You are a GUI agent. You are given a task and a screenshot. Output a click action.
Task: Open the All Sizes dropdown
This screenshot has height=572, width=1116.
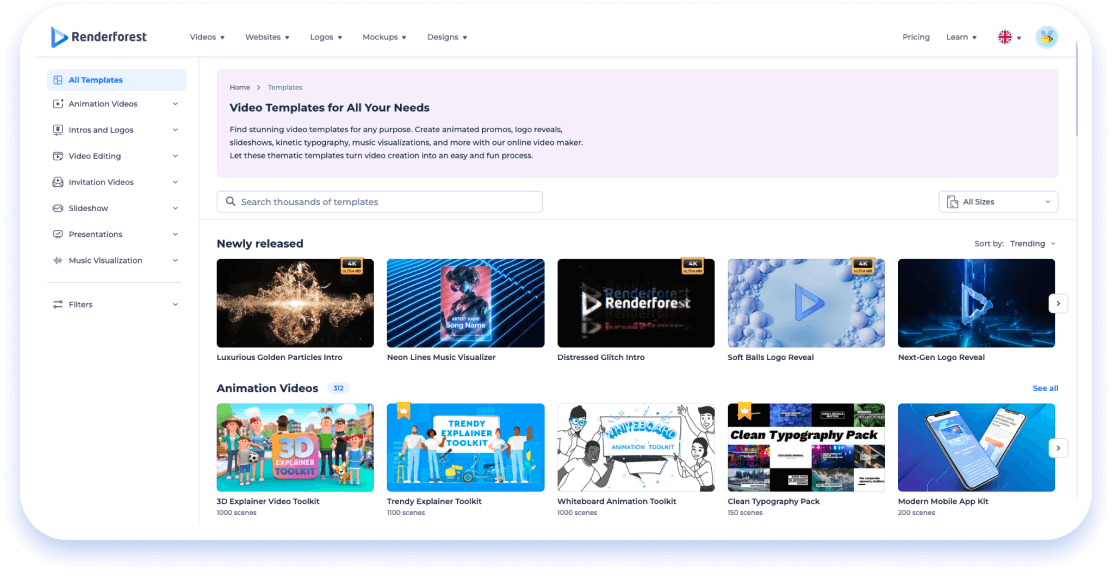point(998,202)
